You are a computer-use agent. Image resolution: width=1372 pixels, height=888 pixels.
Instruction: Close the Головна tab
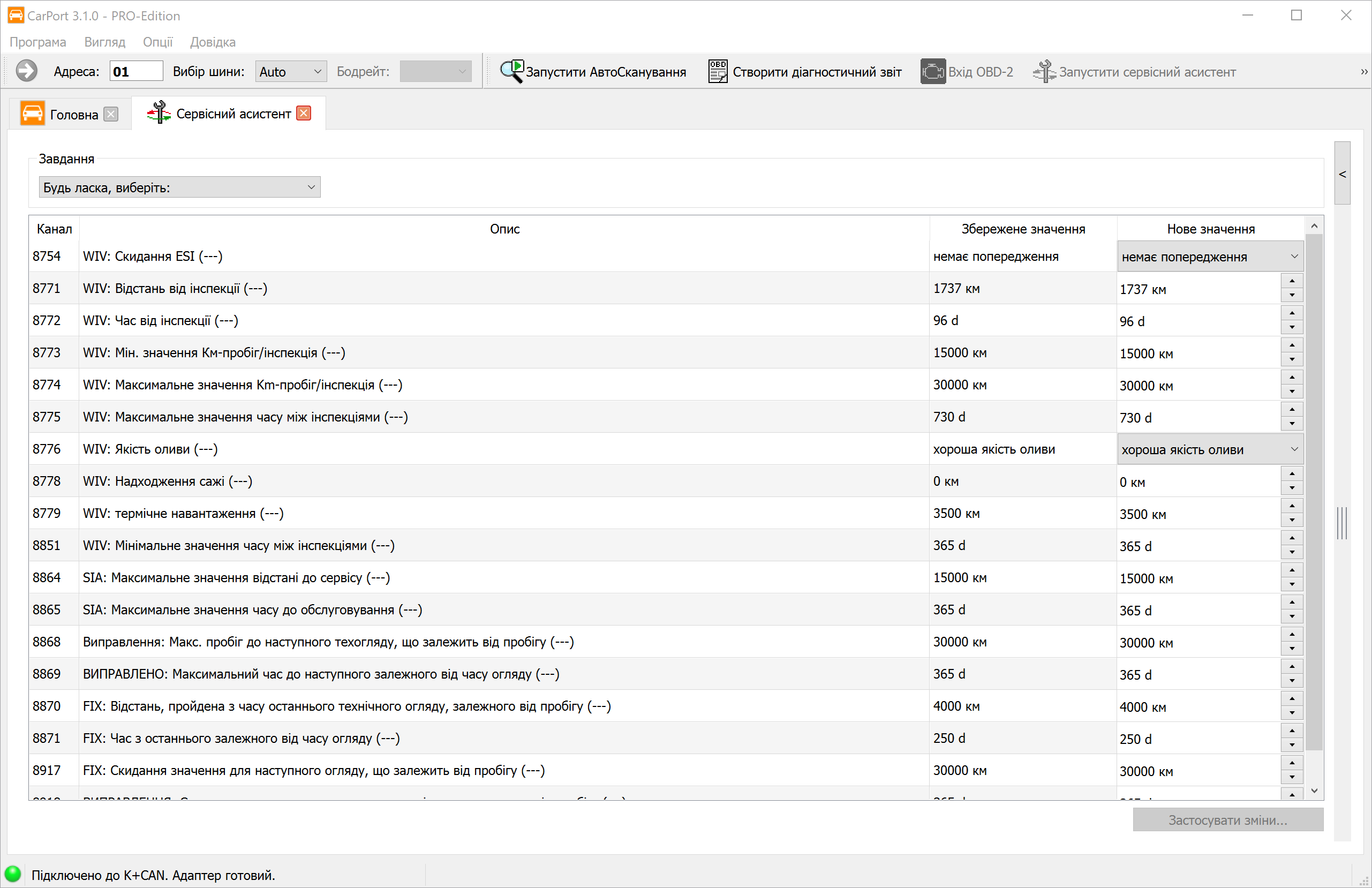[111, 114]
